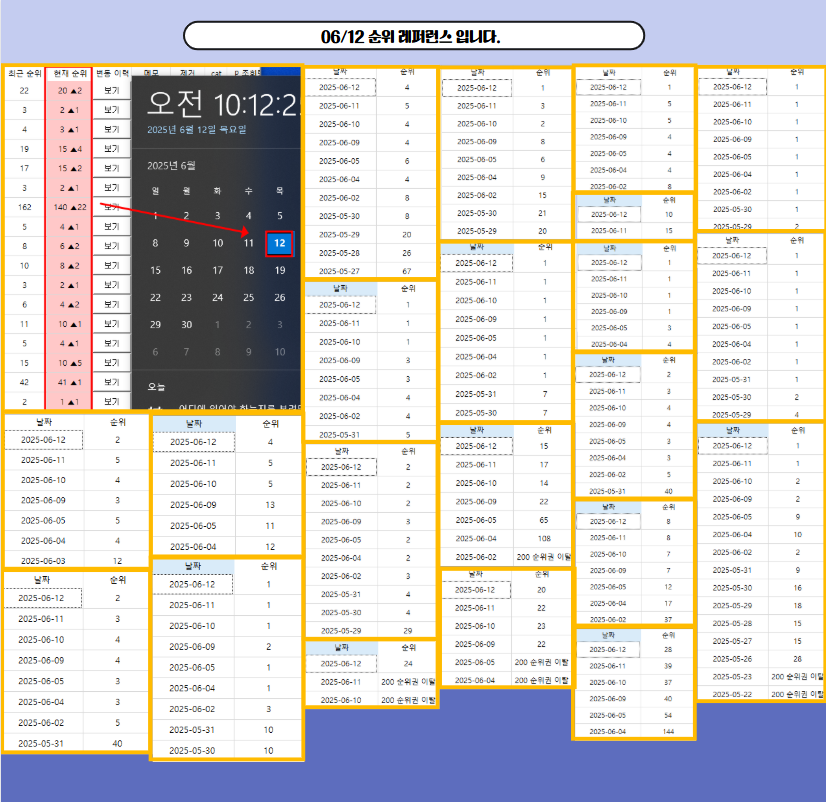Viewport: 826px width, 802px height.
Task: Click the date cell 2025-05-23
Action: point(732,677)
